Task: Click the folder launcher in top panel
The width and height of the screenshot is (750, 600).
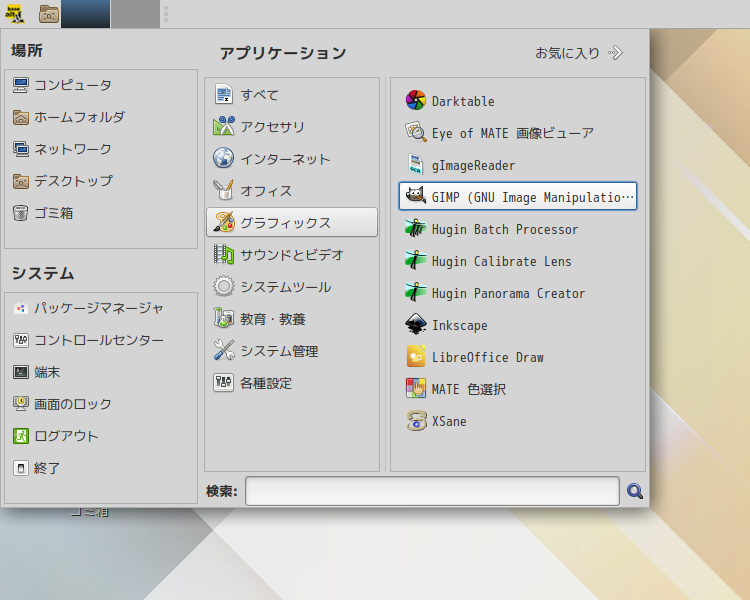Action: (x=49, y=14)
